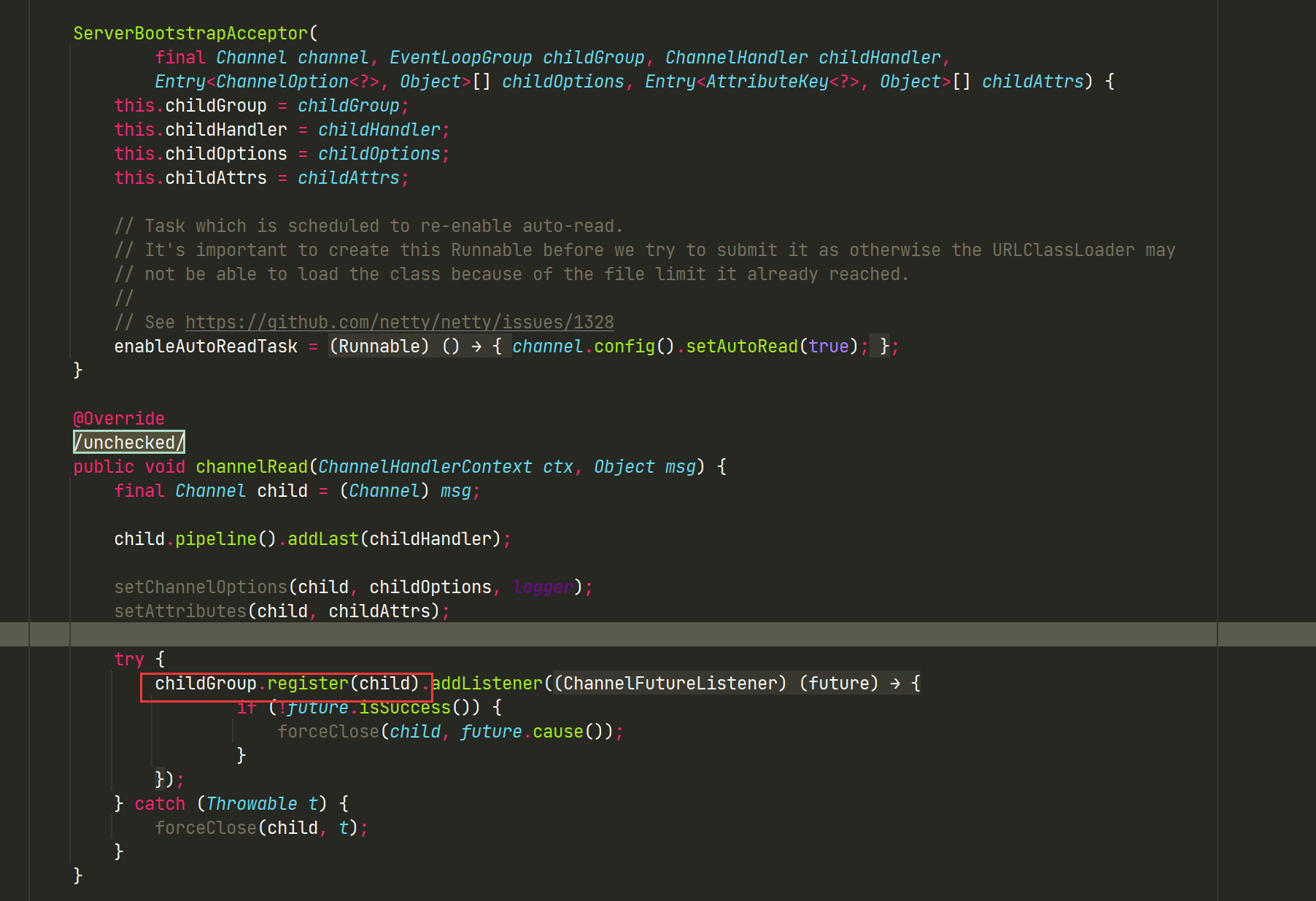Click the comment mentioning URLClassLoader

pyautogui.click(x=645, y=250)
